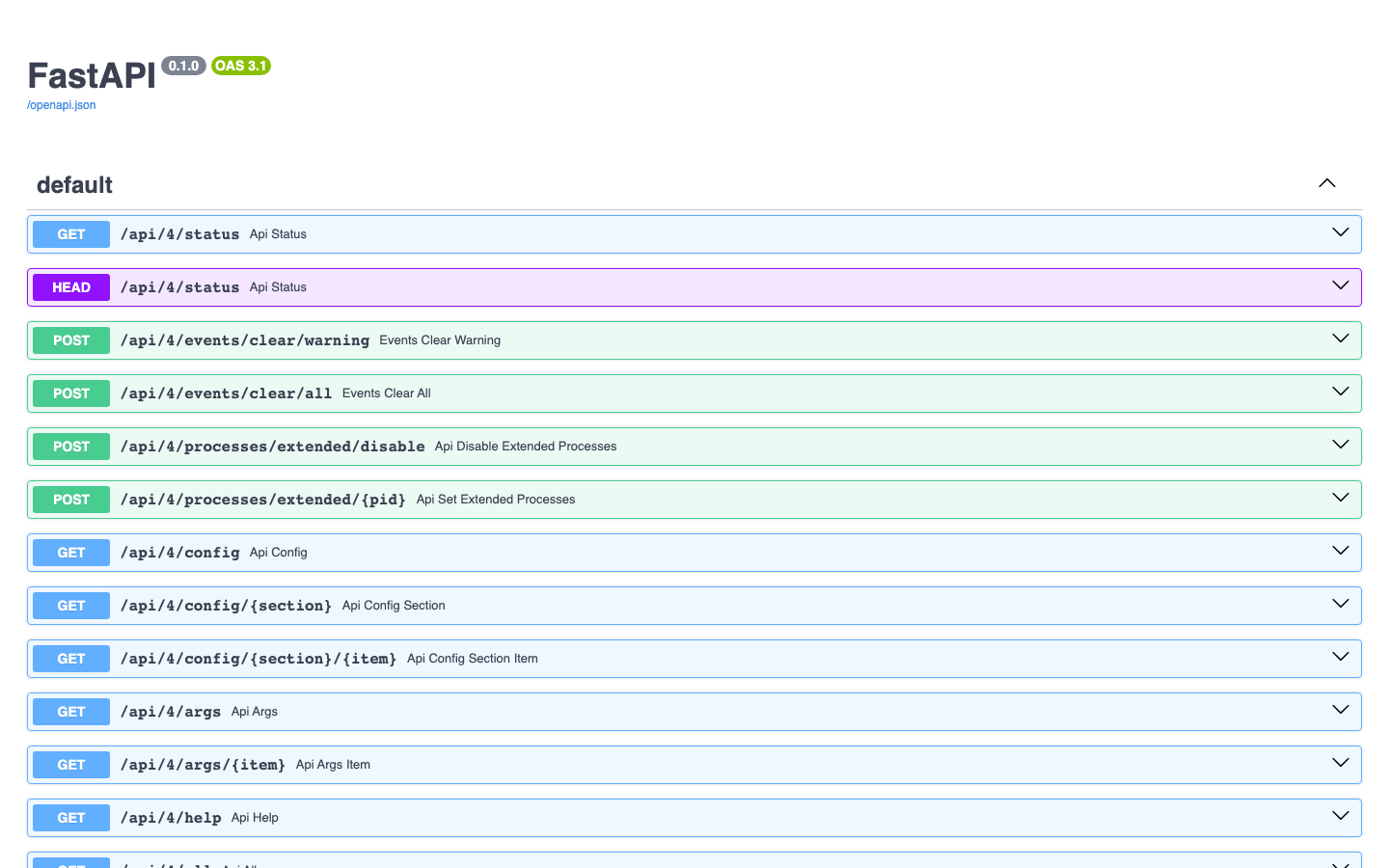Expand the Events Clear All row chevron

(x=1341, y=392)
